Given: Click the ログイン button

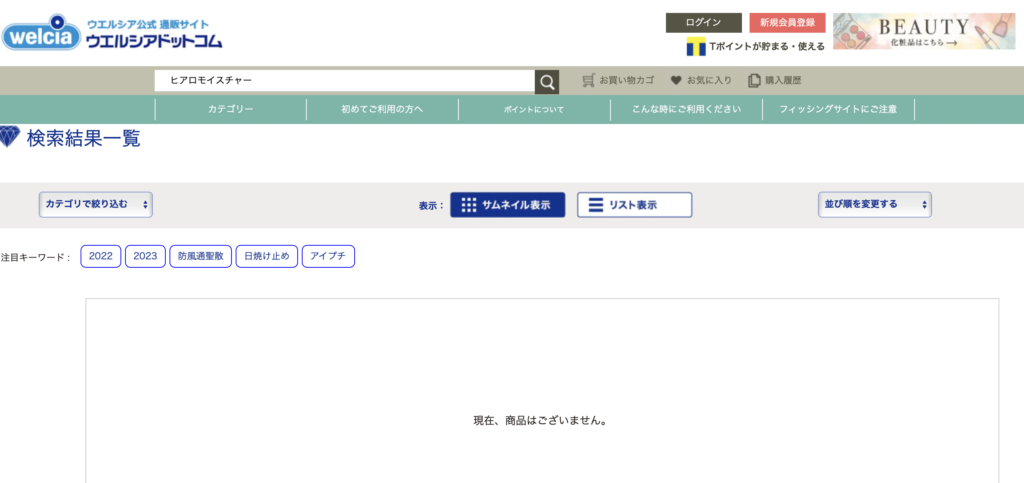Looking at the screenshot, I should (703, 23).
